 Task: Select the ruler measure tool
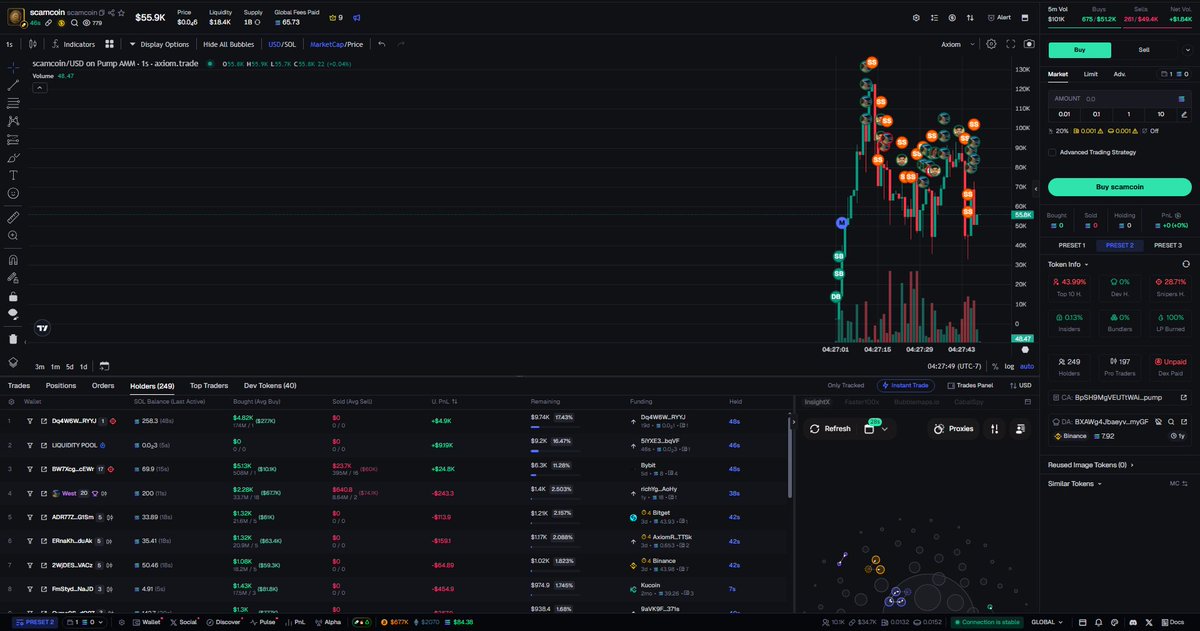[x=13, y=216]
